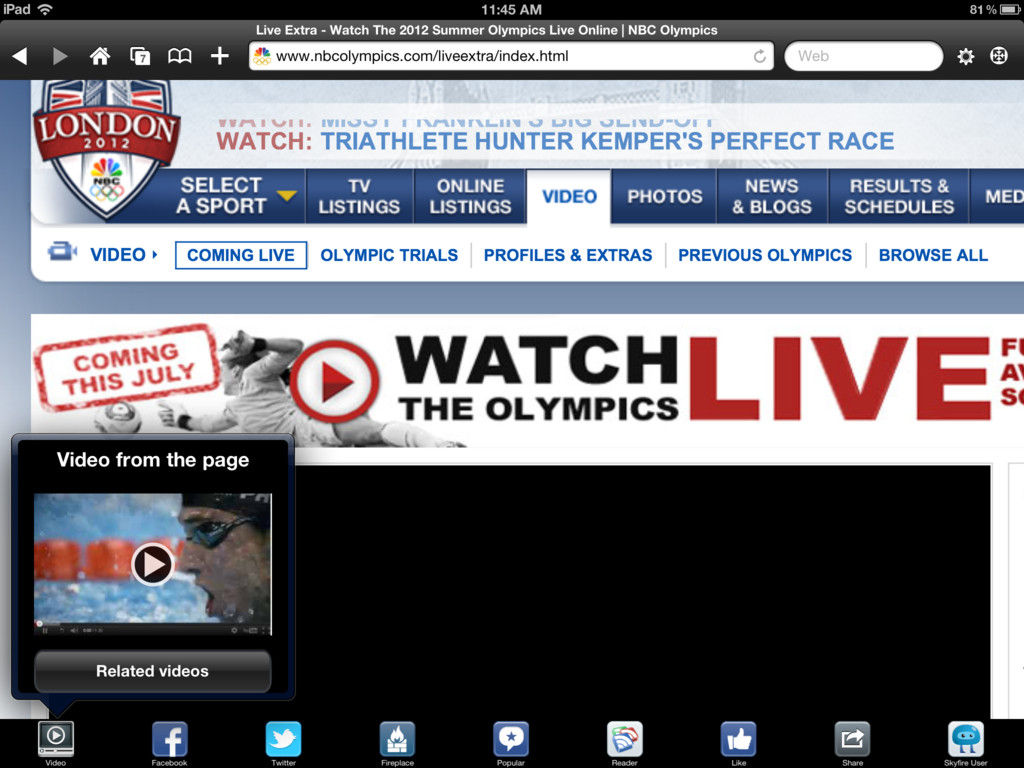Open the Browse All link
The width and height of the screenshot is (1024, 768).
[933, 255]
